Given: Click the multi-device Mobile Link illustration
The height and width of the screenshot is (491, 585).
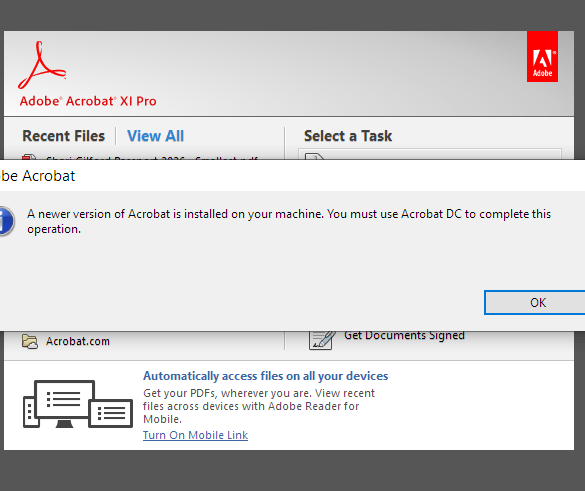Looking at the screenshot, I should (78, 404).
